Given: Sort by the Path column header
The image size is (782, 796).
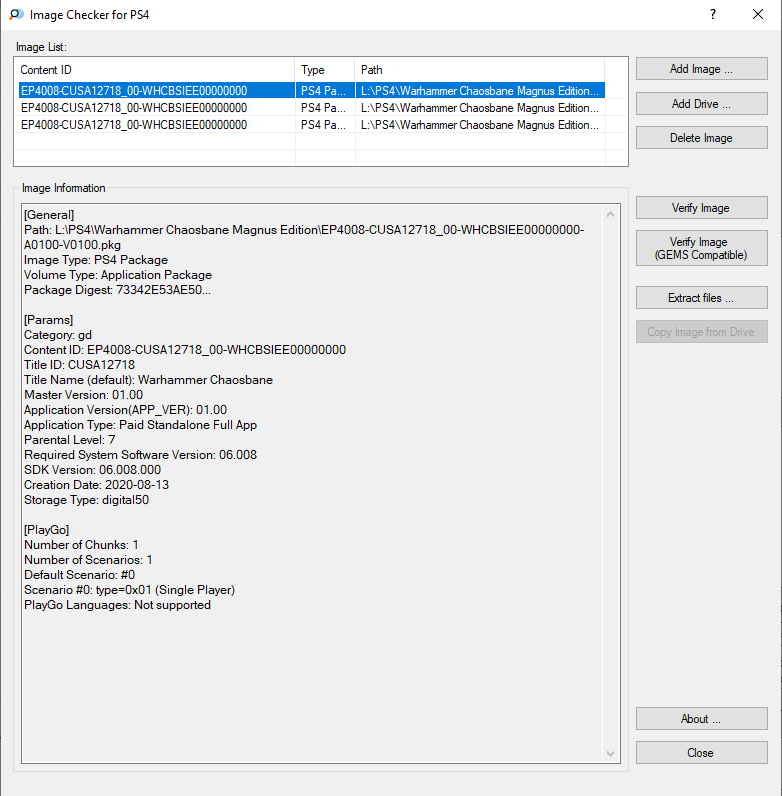Looking at the screenshot, I should (479, 70).
